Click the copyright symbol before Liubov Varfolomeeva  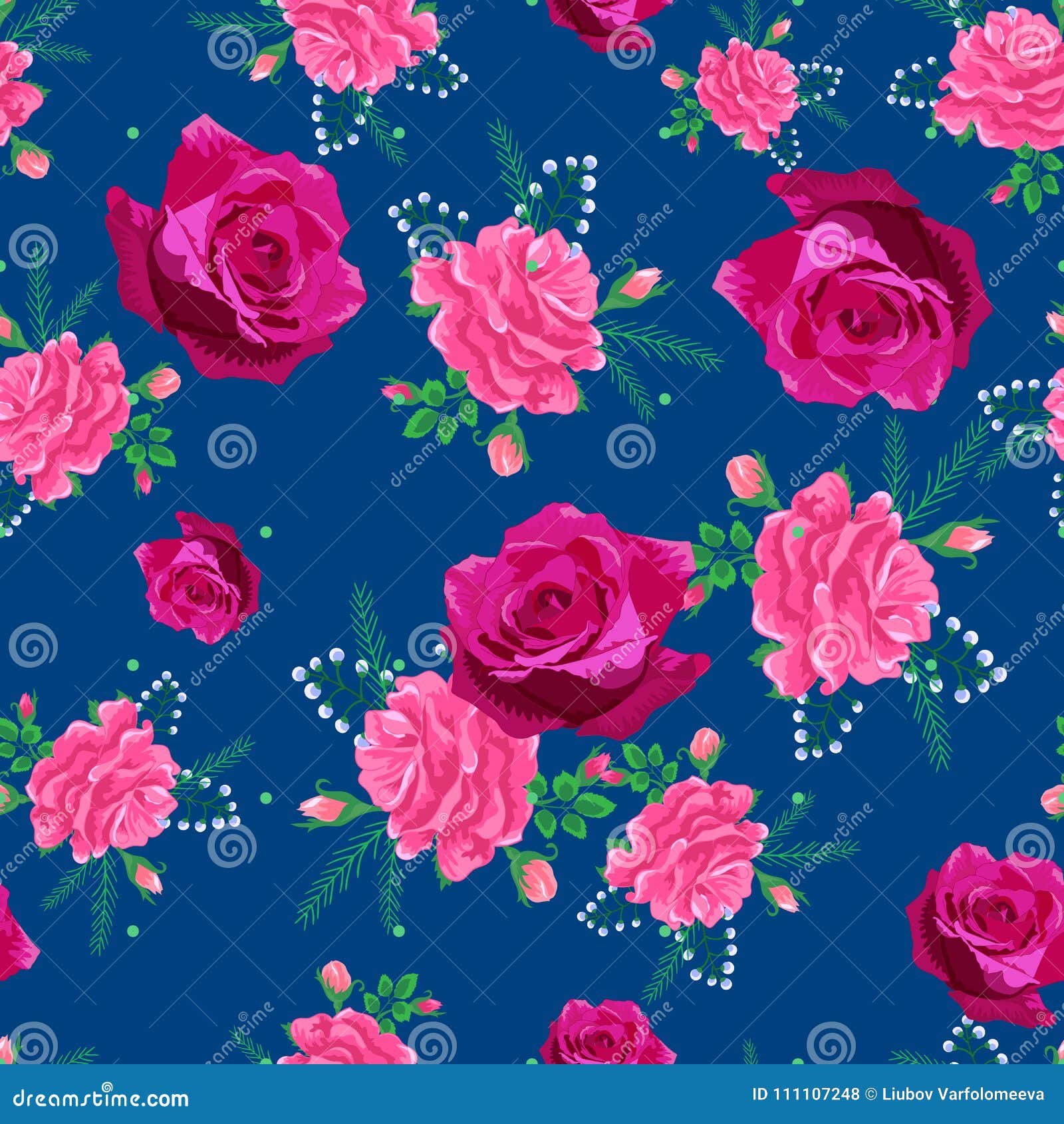point(870,1093)
